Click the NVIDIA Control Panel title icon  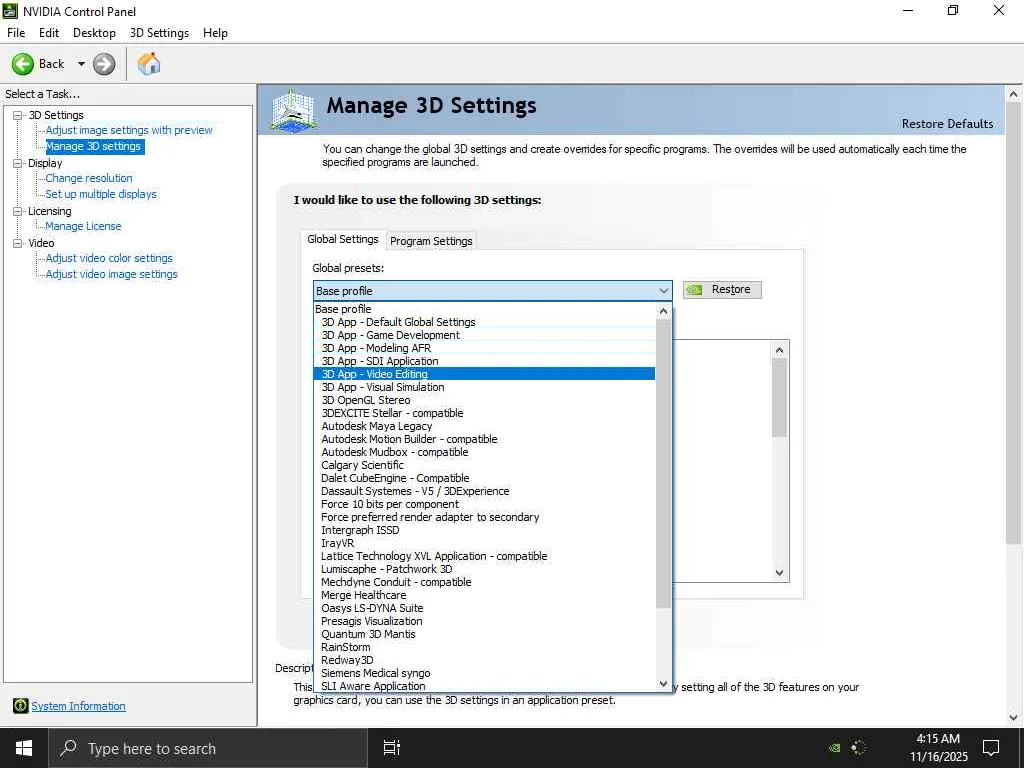[10, 11]
